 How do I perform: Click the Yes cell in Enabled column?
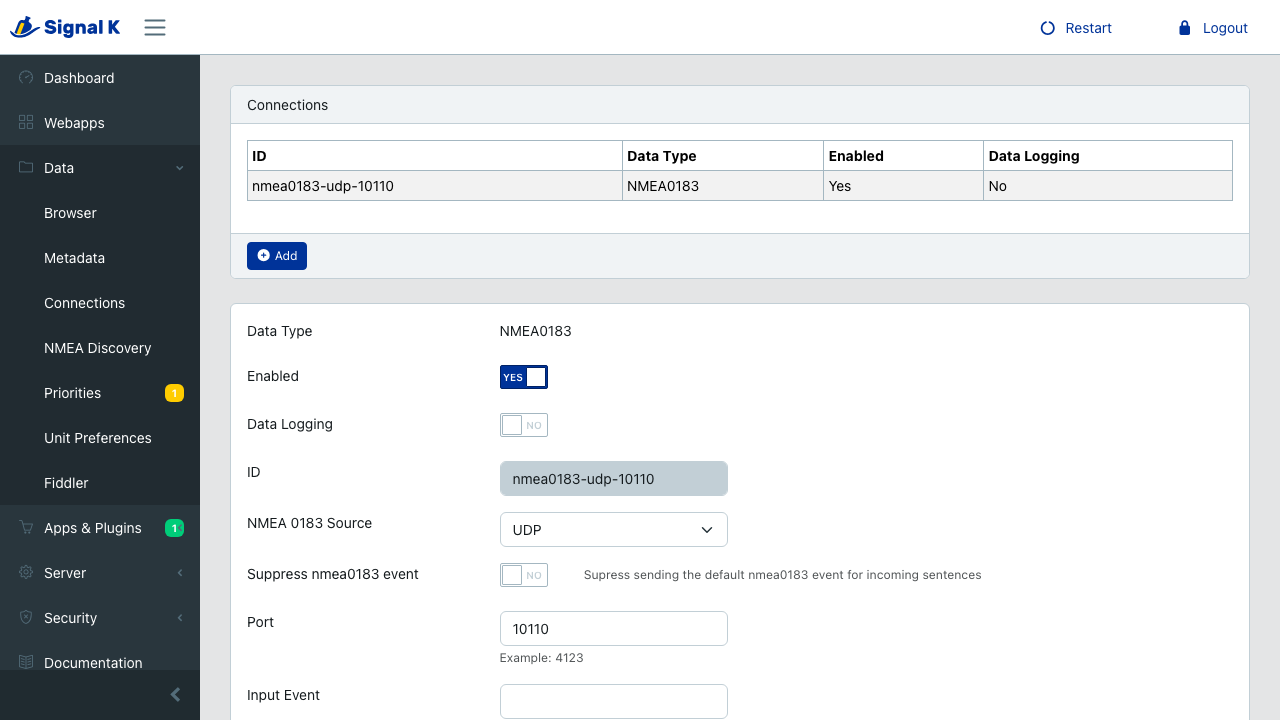[904, 186]
